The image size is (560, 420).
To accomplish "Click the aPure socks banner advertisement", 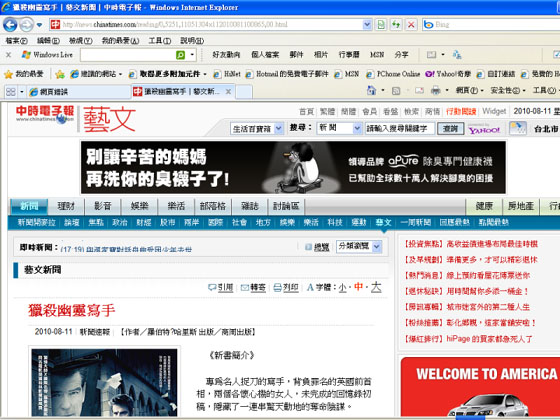I will (x=293, y=168).
